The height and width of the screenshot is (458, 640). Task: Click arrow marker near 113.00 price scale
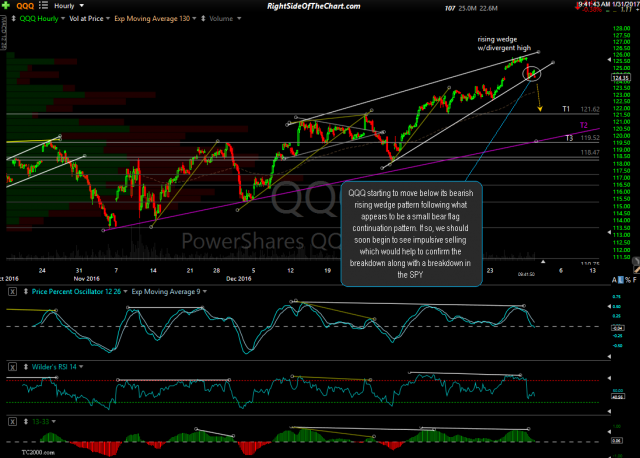pyautogui.click(x=609, y=232)
